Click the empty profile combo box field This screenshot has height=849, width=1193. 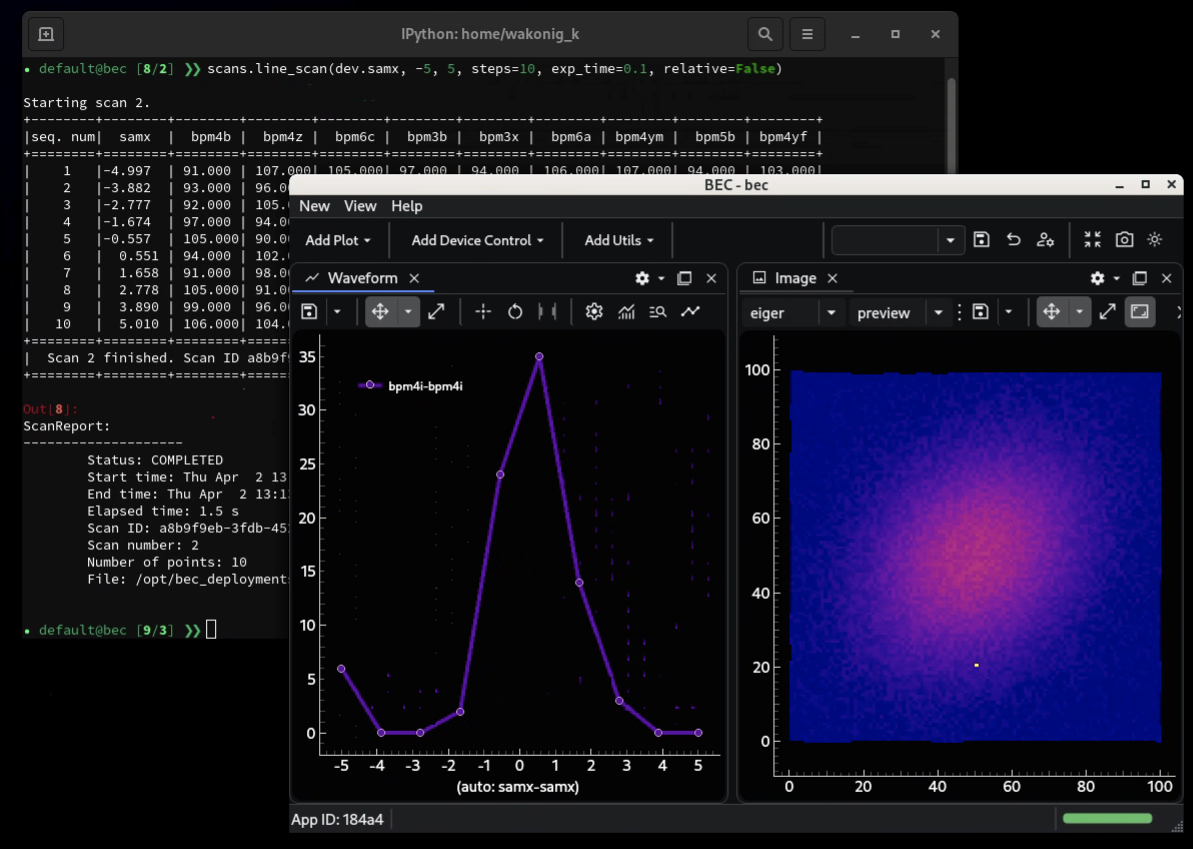(885, 240)
